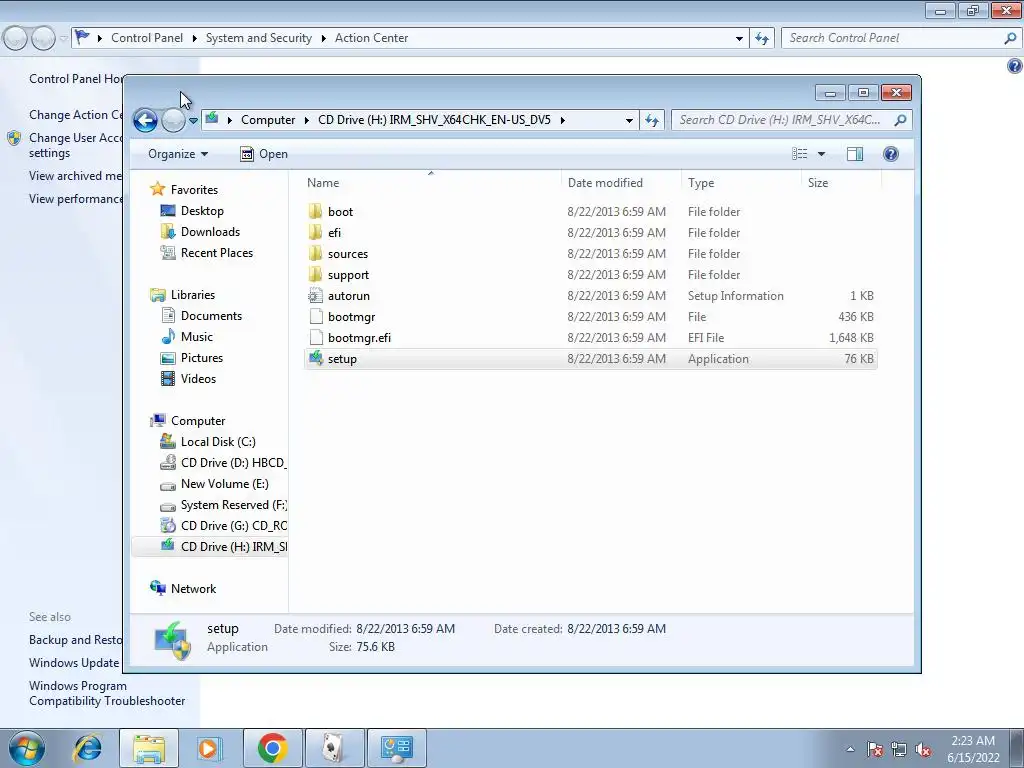The height and width of the screenshot is (768, 1024).
Task: Open the recent pages dropdown arrow in Explorer
Action: click(x=193, y=121)
